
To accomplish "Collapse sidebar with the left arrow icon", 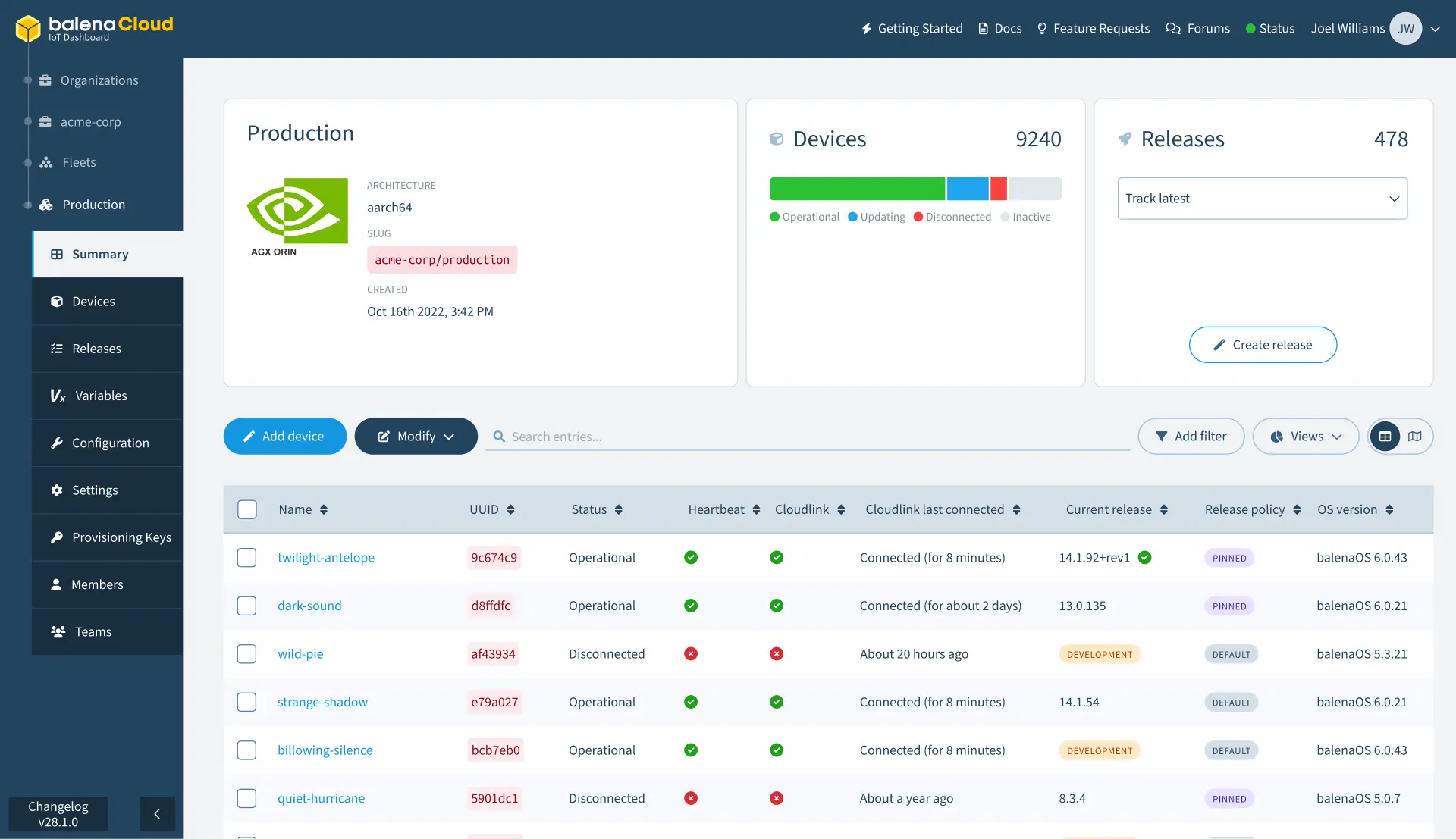I will (x=157, y=814).
